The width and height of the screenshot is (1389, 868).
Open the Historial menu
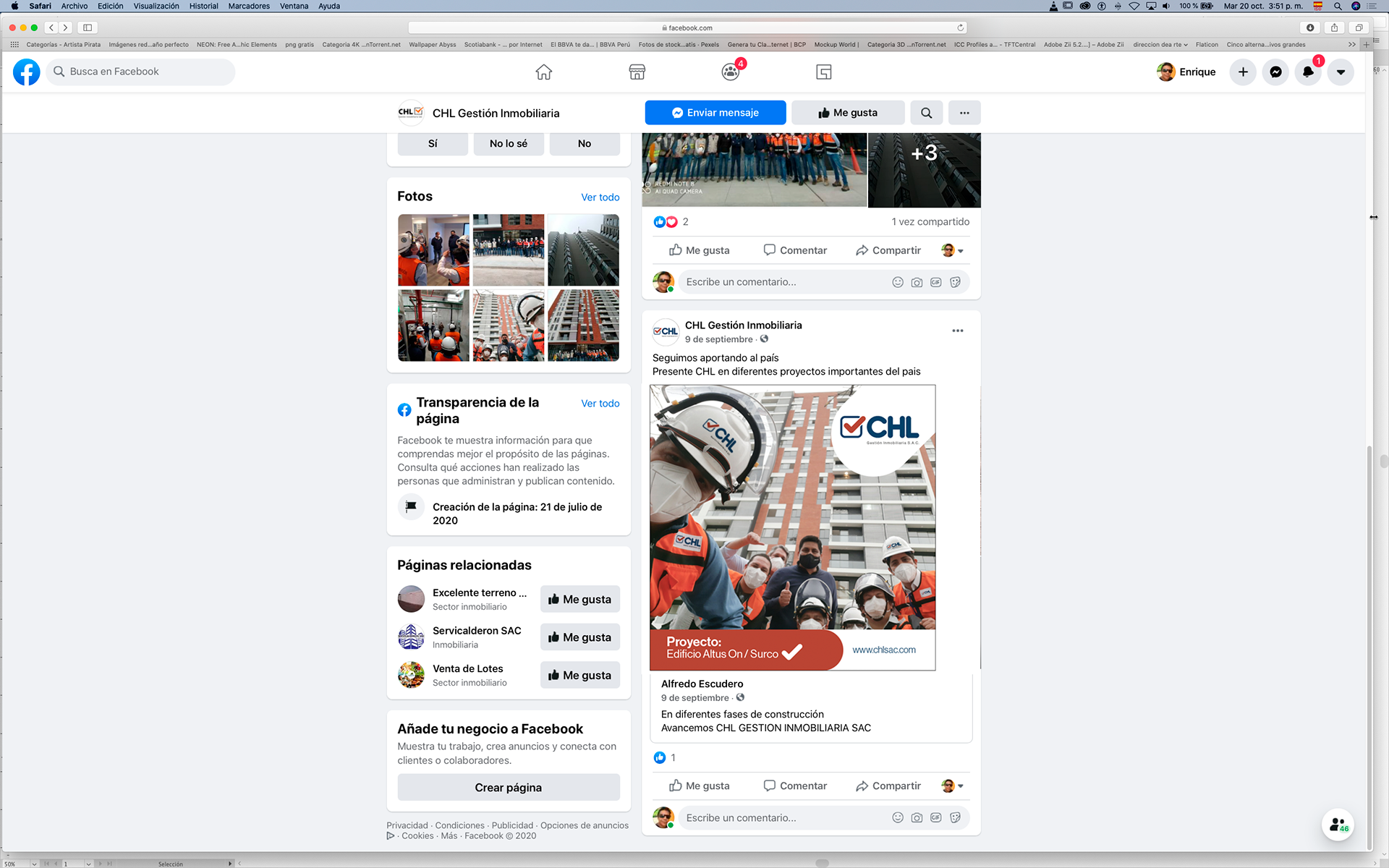point(203,6)
